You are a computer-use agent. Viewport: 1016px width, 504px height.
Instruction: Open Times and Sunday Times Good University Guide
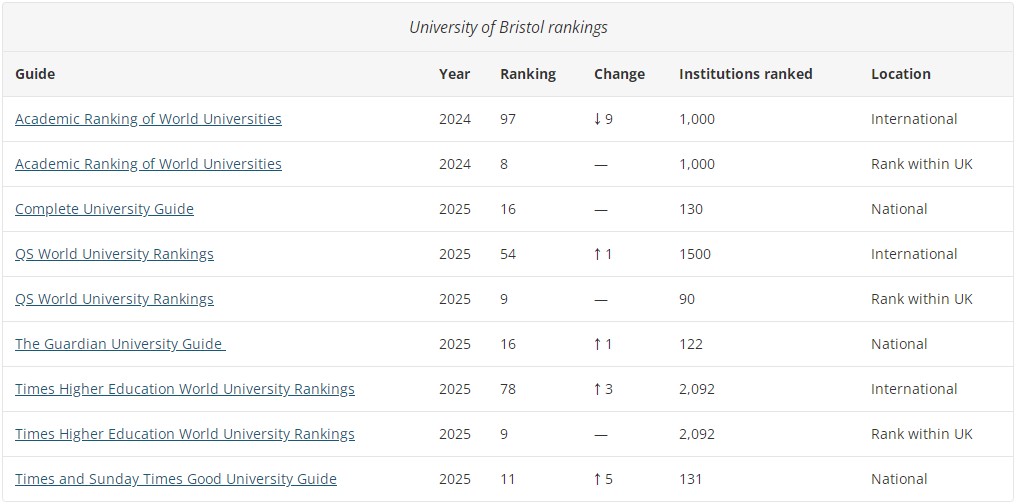(x=176, y=479)
